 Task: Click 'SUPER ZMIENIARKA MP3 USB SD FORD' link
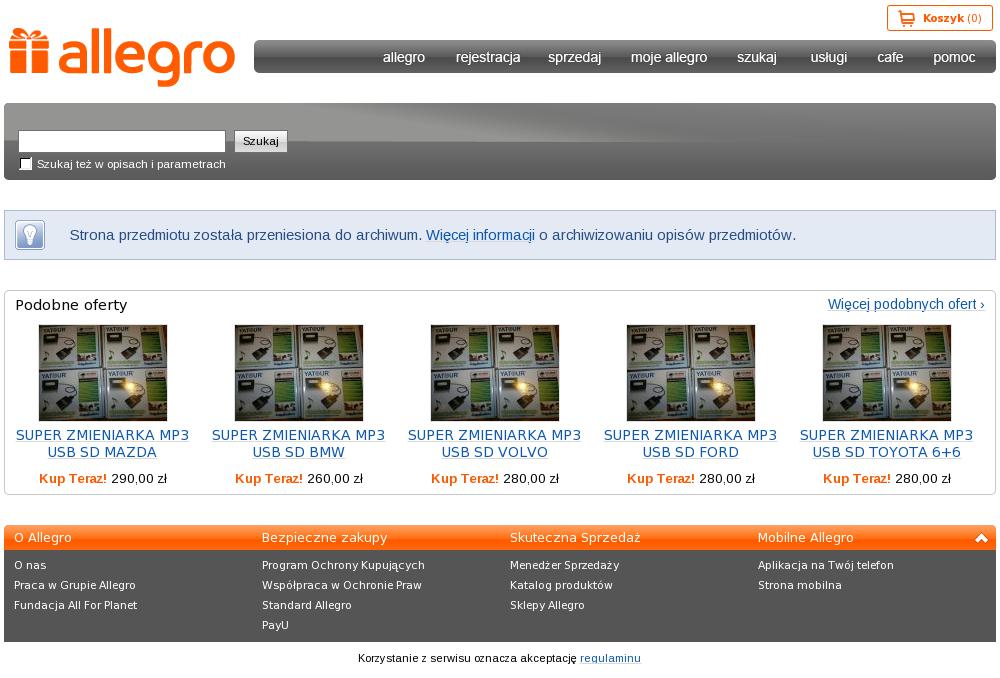coord(691,444)
